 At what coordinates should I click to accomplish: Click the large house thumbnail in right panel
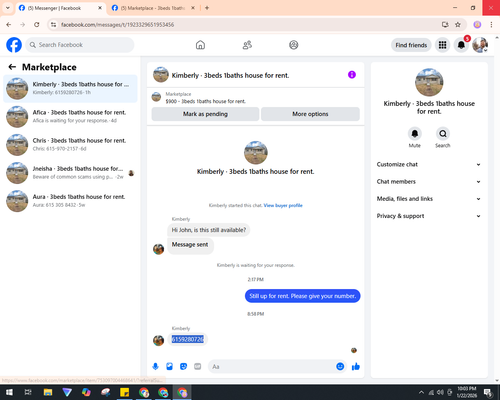429,82
